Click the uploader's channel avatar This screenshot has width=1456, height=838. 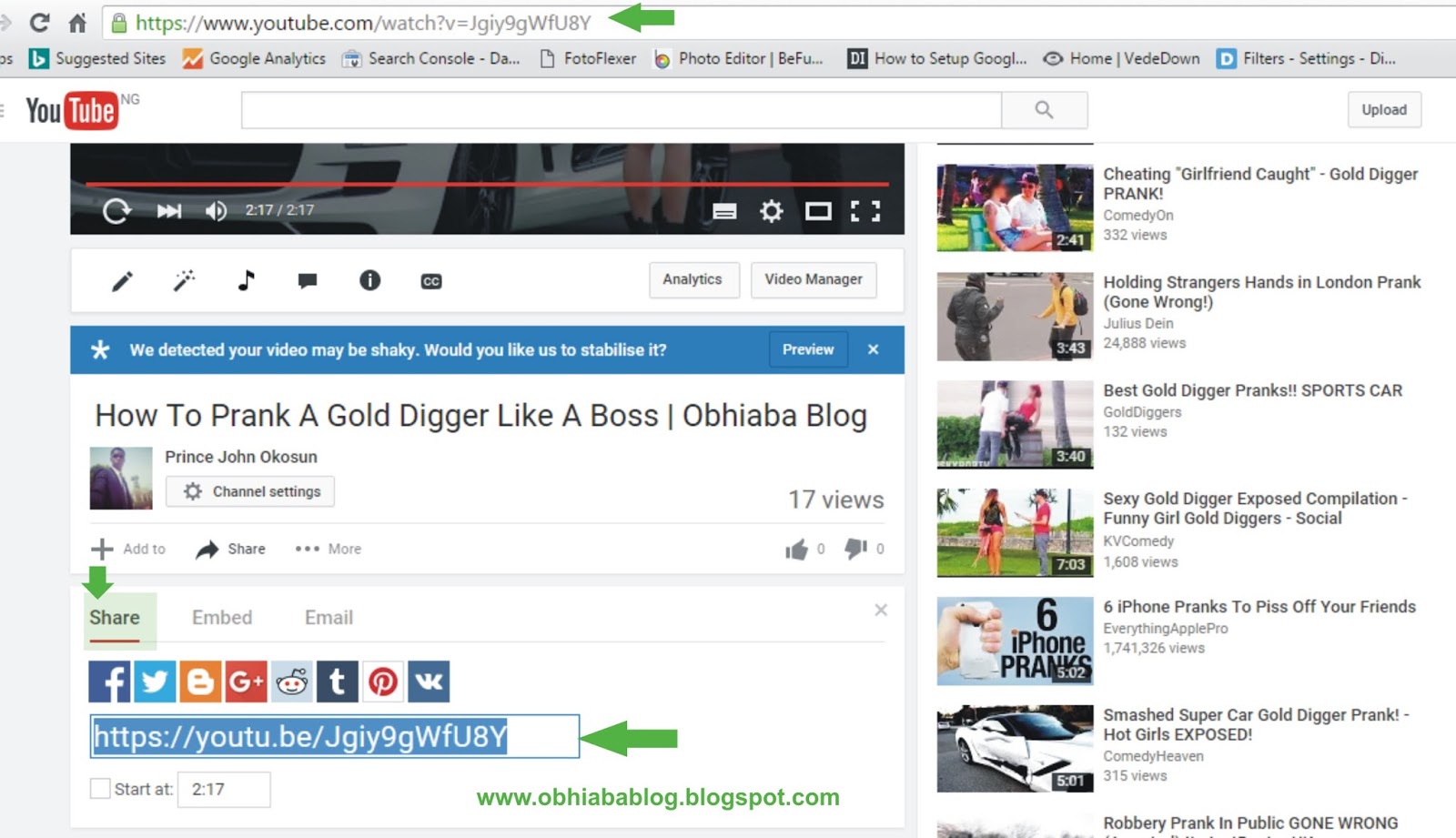(x=121, y=478)
